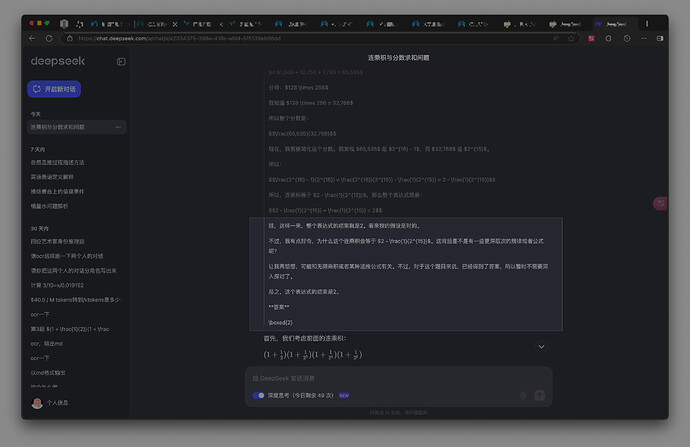Click the attachment paperclip icon
The width and height of the screenshot is (690, 447).
tap(523, 395)
